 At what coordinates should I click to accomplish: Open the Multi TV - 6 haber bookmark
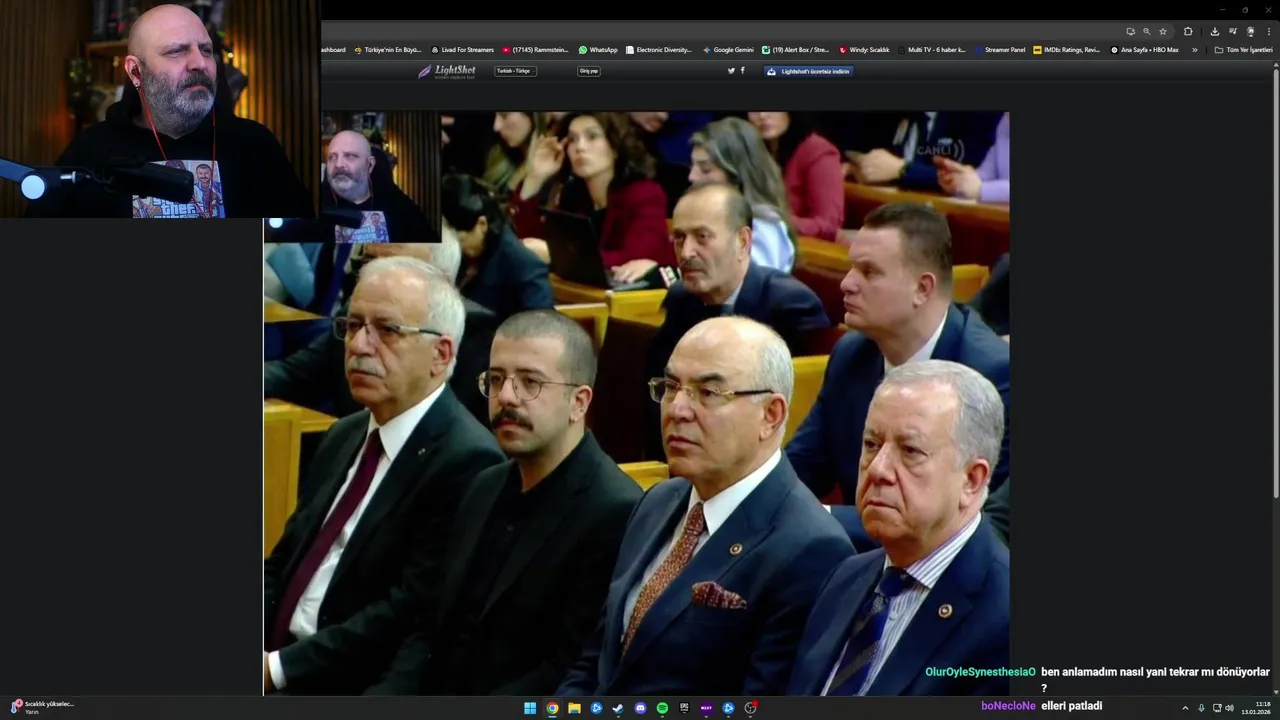pyautogui.click(x=932, y=49)
